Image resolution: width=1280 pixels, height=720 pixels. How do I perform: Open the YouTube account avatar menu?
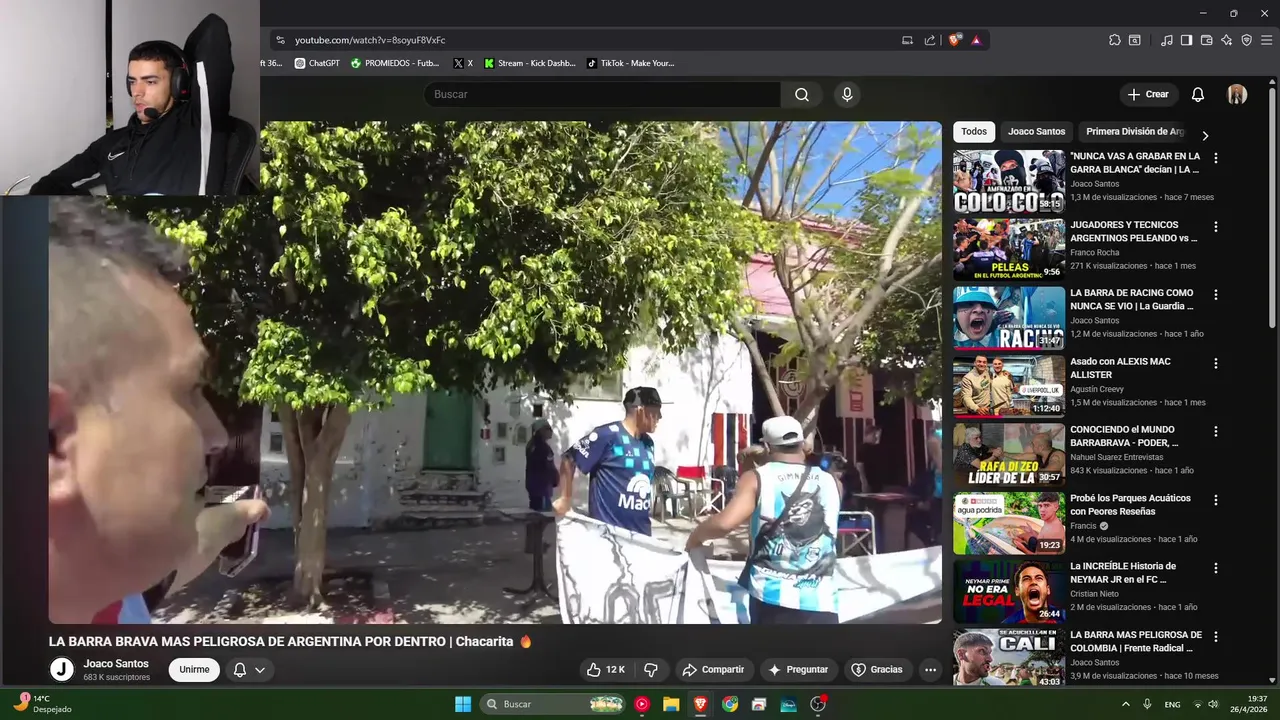point(1237,94)
